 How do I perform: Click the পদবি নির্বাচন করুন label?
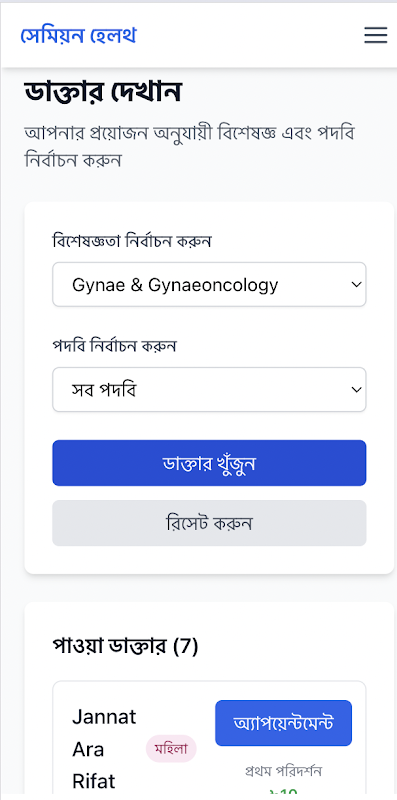click(x=114, y=346)
